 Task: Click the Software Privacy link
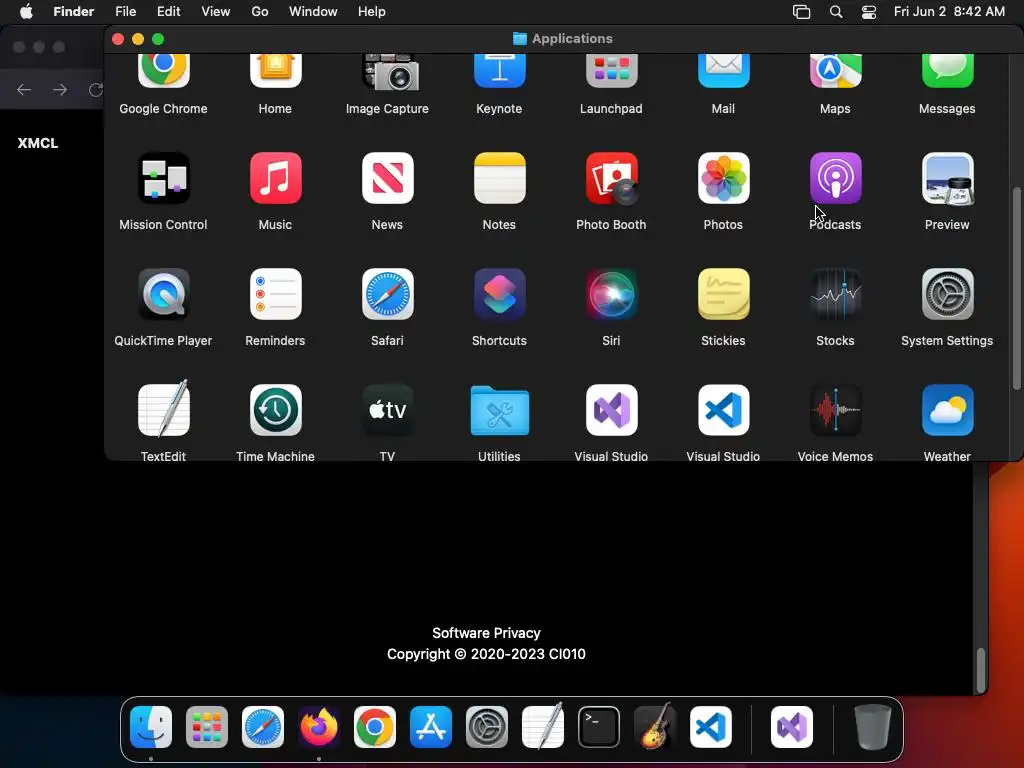pyautogui.click(x=487, y=633)
